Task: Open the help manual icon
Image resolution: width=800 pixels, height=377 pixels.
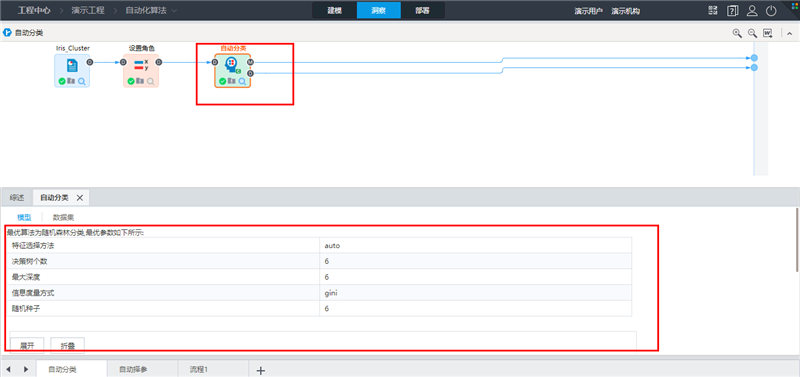Action: point(733,11)
